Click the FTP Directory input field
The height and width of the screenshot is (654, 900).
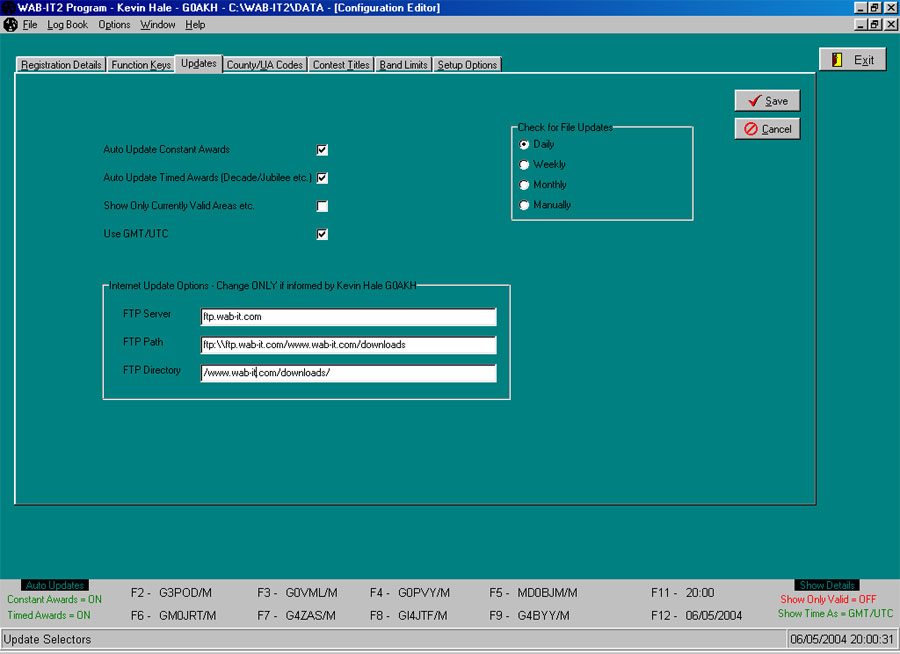coord(348,373)
